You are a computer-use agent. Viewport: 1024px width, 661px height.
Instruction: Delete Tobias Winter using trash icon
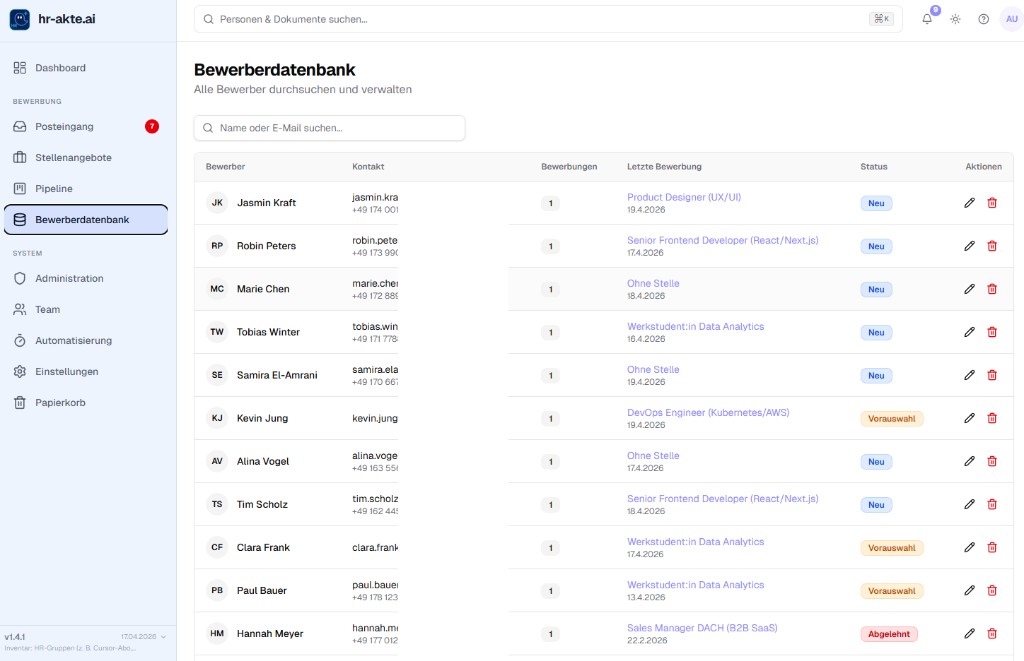pos(992,332)
